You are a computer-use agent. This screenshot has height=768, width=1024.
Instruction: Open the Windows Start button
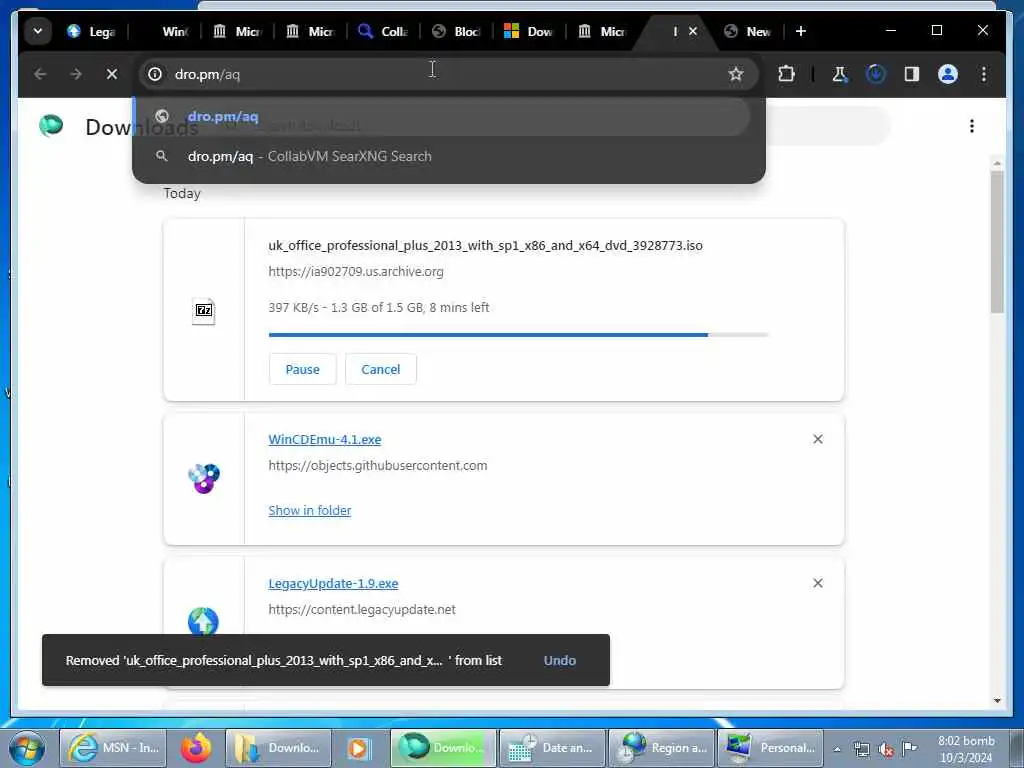tap(27, 748)
